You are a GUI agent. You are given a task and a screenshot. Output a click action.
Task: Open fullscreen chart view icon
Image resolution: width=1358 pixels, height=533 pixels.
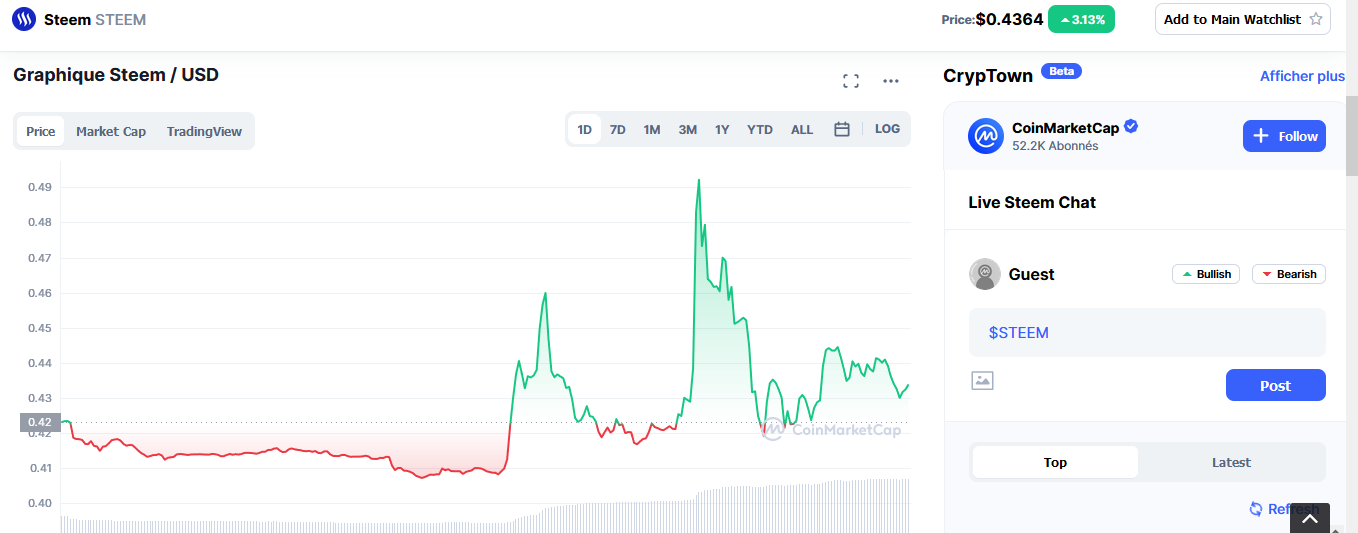851,81
